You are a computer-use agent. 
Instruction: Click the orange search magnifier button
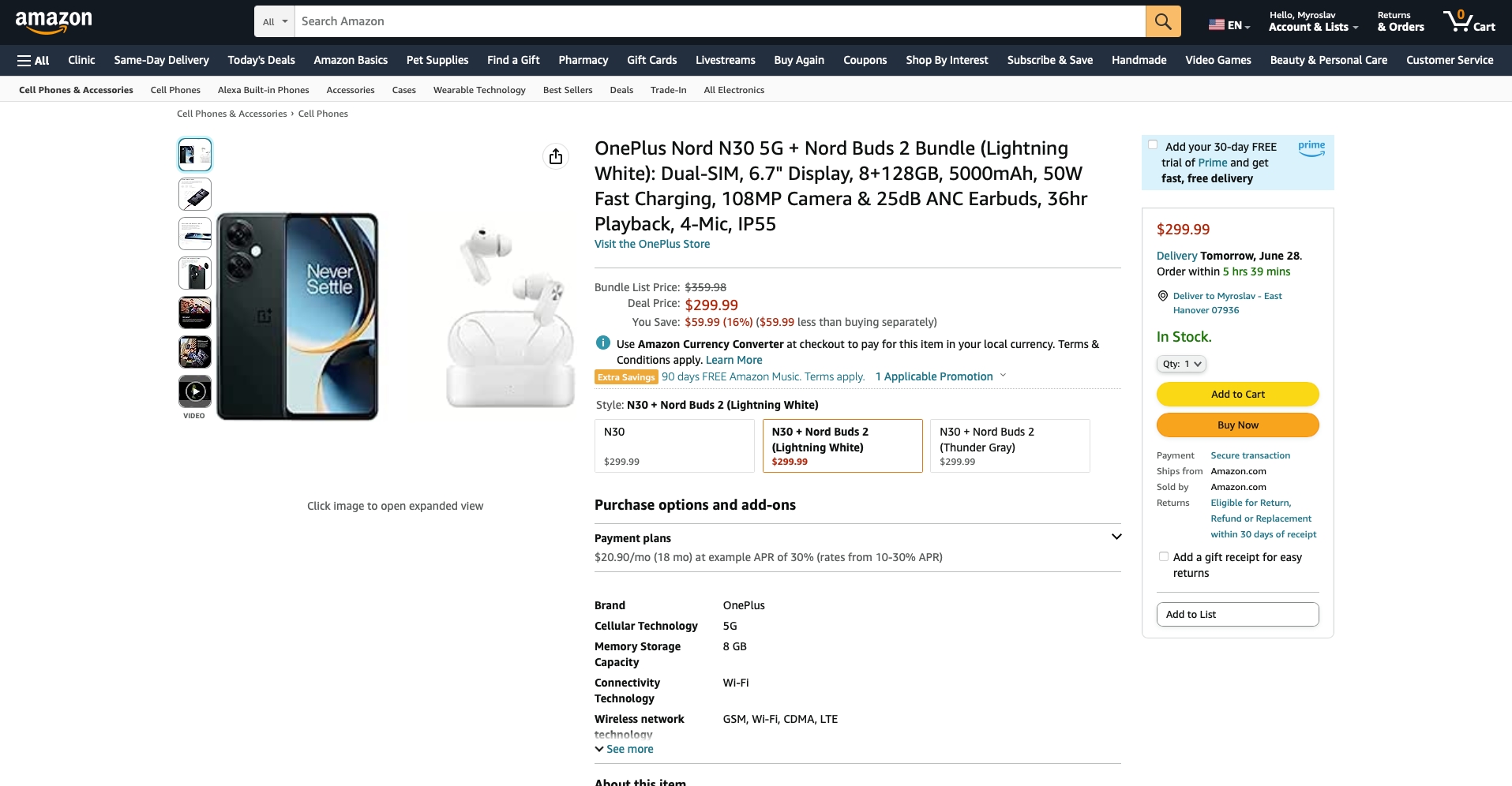[1163, 21]
